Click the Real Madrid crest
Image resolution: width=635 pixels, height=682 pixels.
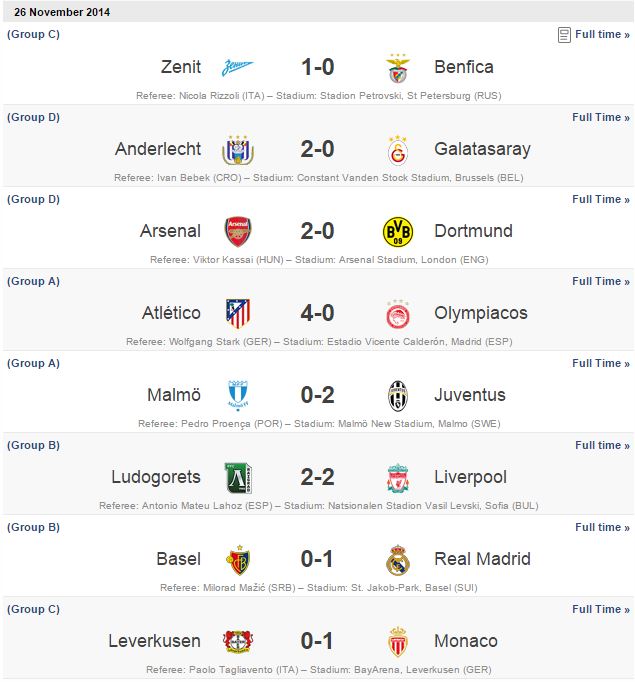398,560
